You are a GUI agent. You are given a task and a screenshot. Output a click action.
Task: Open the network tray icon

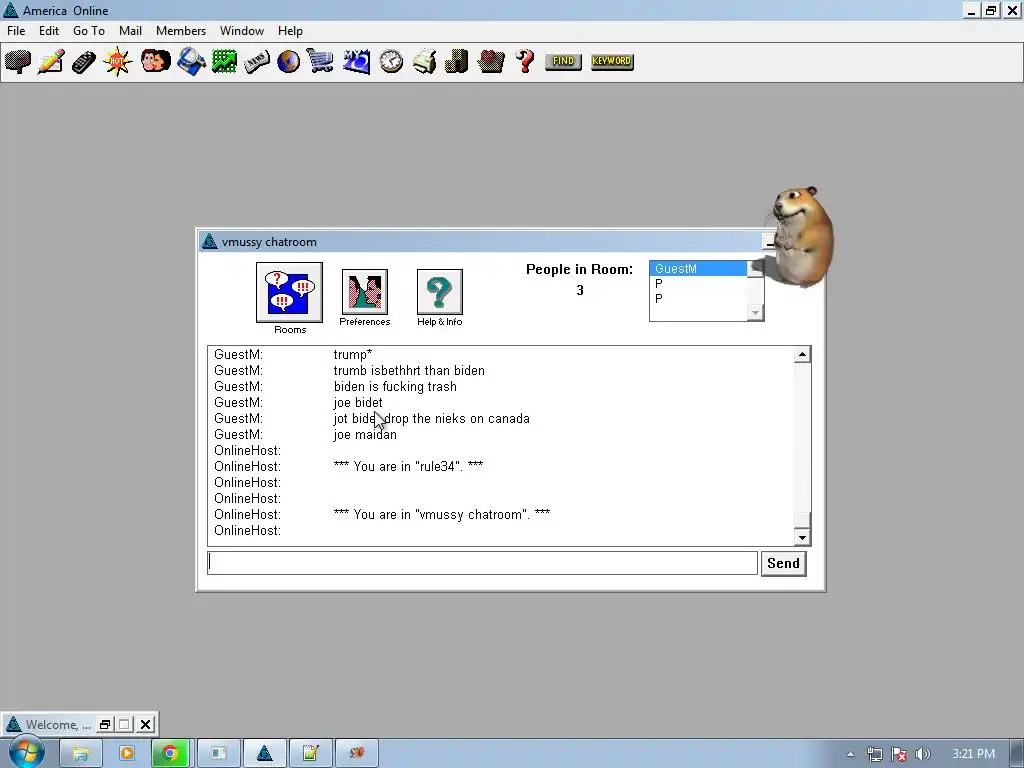pos(874,754)
